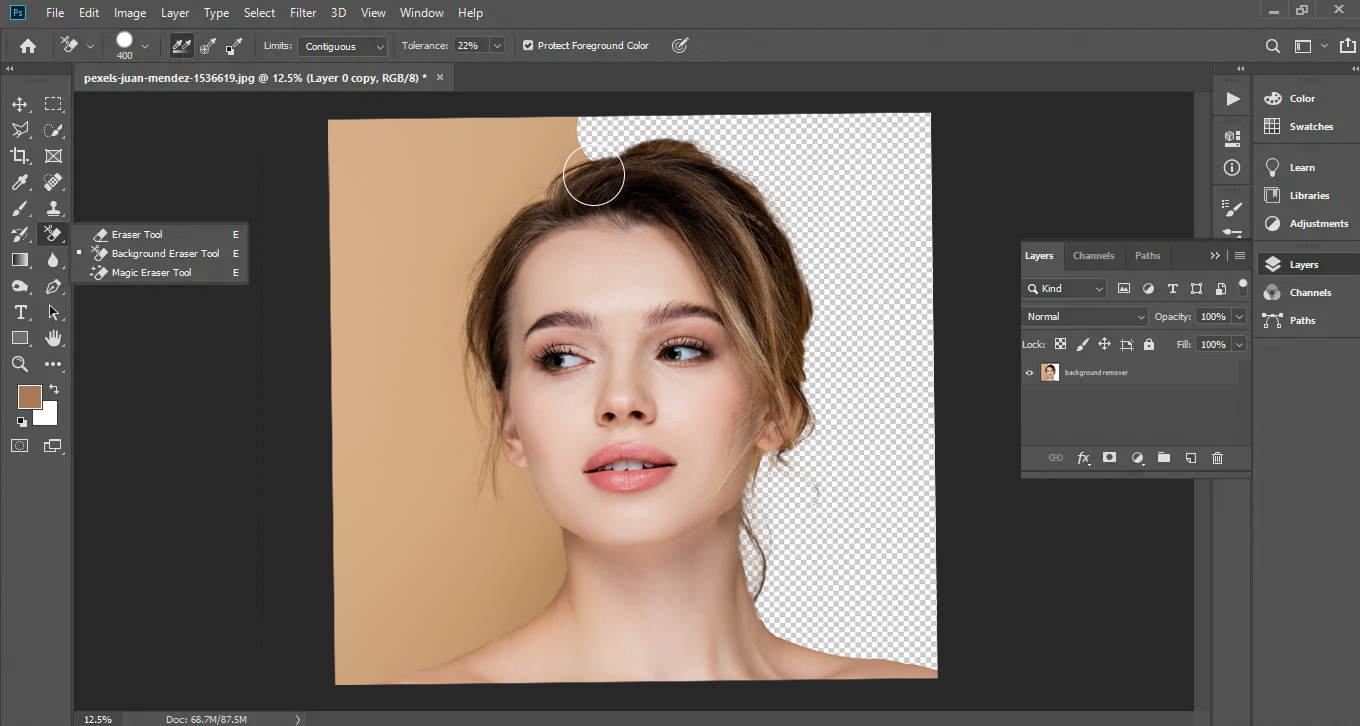This screenshot has height=726, width=1360.
Task: Open the Filter menu
Action: coord(303,12)
